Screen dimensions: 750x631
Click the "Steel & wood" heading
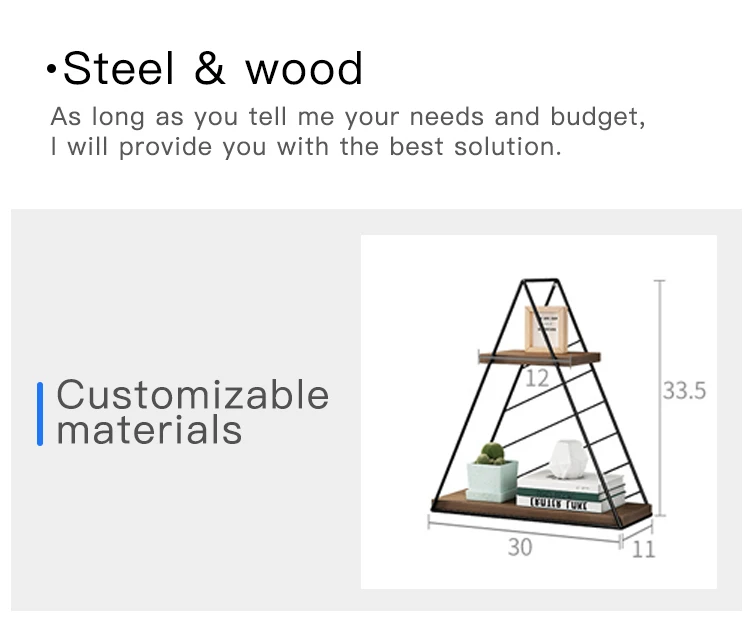pos(212,68)
